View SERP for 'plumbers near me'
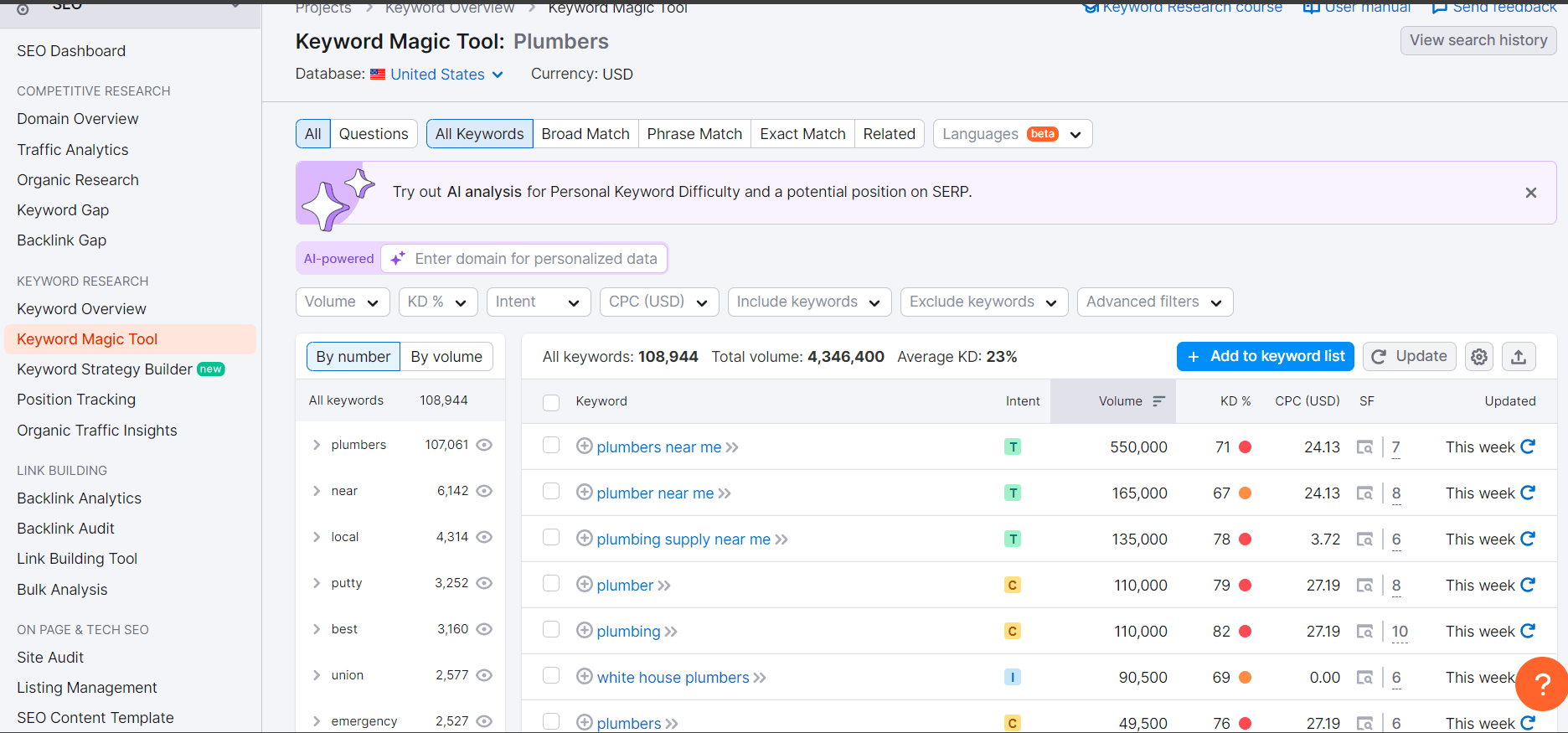Screen dimensions: 1568x733 coord(1365,447)
